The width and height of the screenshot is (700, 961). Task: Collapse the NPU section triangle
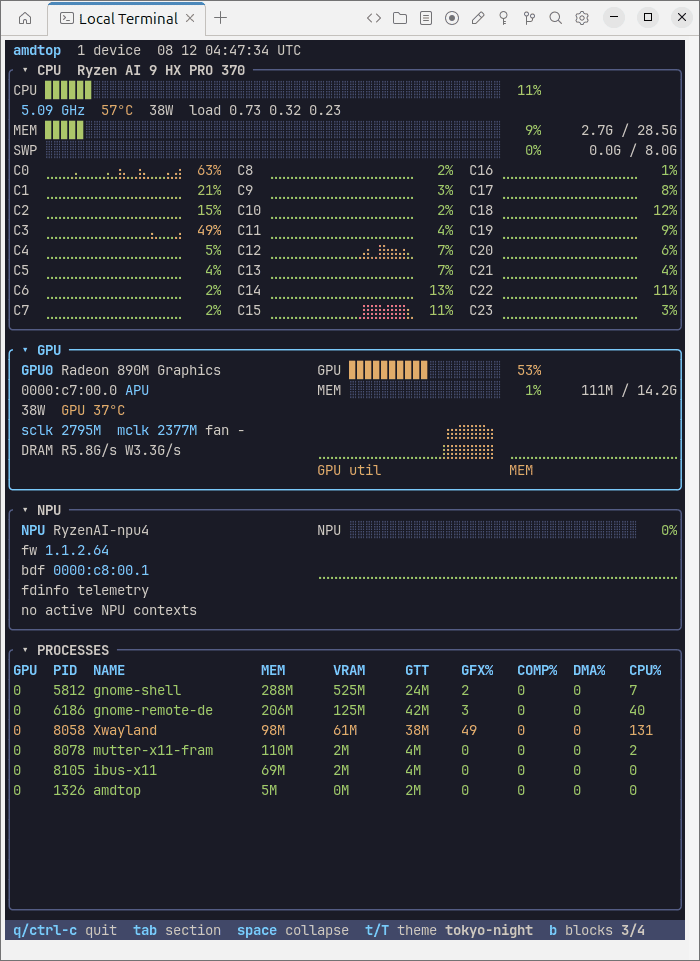click(25, 510)
